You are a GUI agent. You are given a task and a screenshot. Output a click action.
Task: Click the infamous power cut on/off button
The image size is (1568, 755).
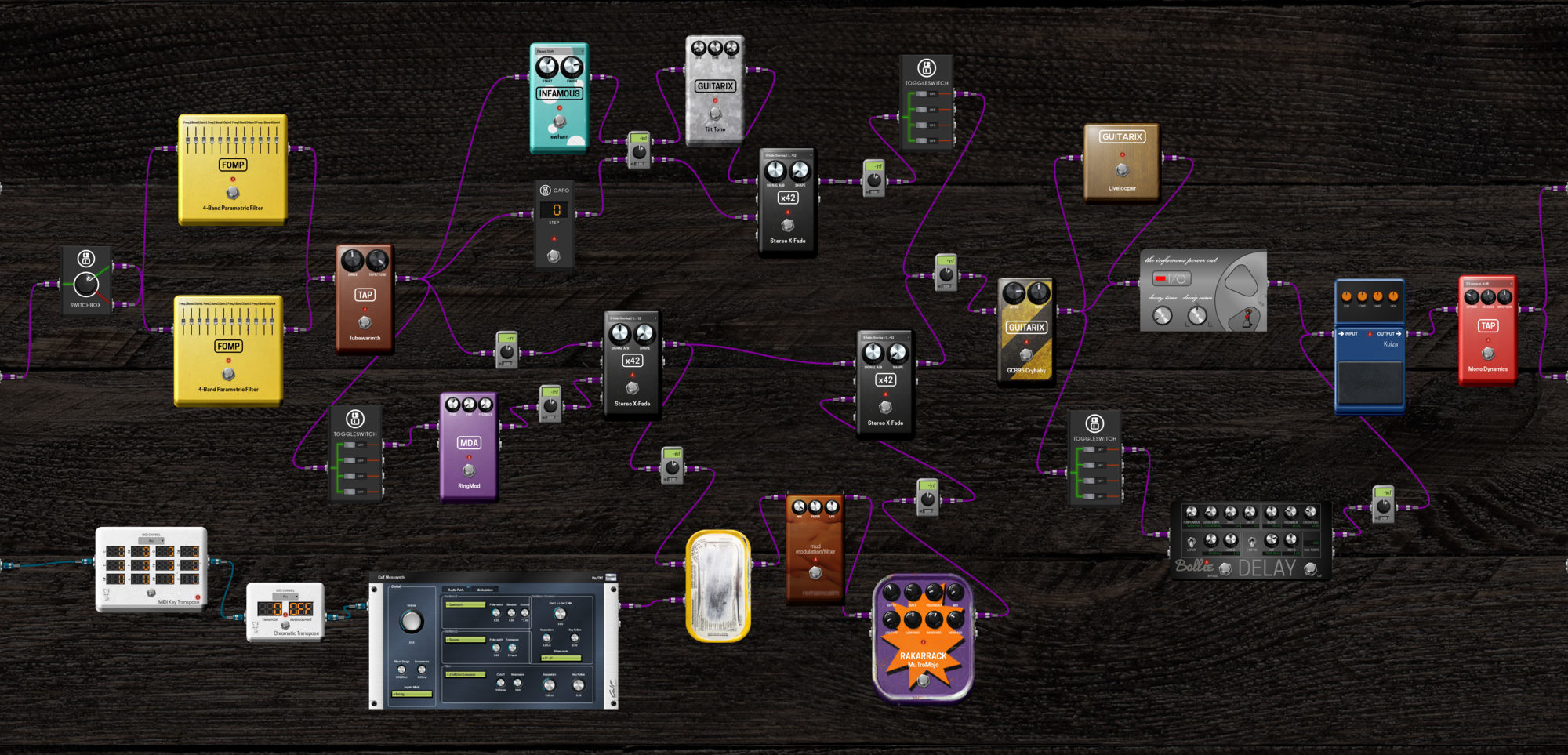[1172, 278]
